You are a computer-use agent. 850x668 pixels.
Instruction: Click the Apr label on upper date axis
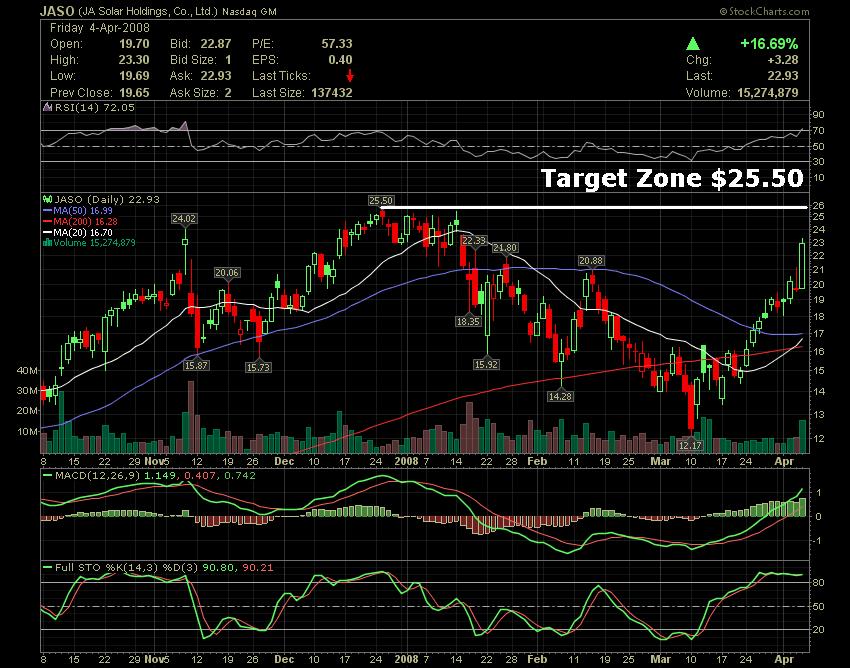tap(784, 461)
